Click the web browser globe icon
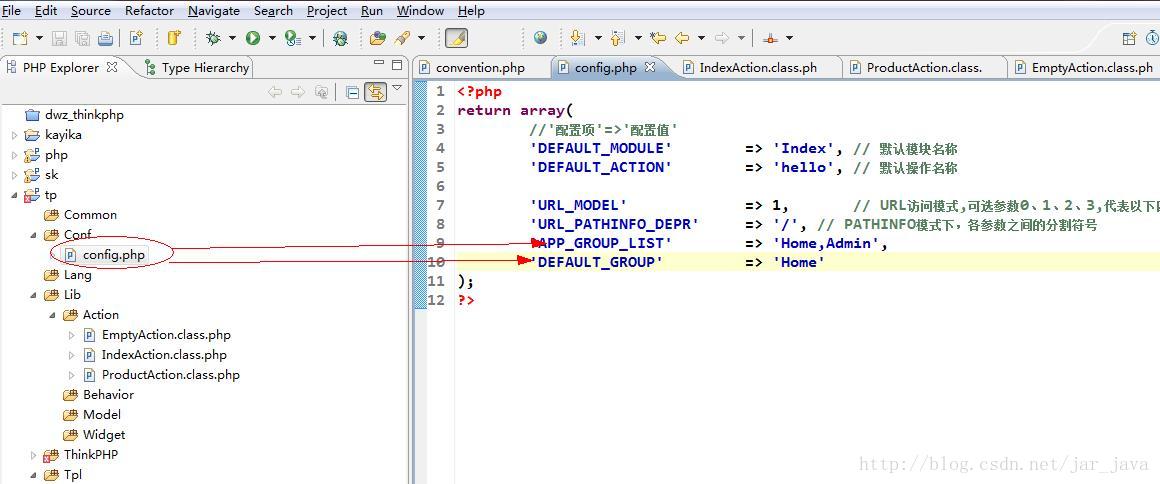 (540, 38)
